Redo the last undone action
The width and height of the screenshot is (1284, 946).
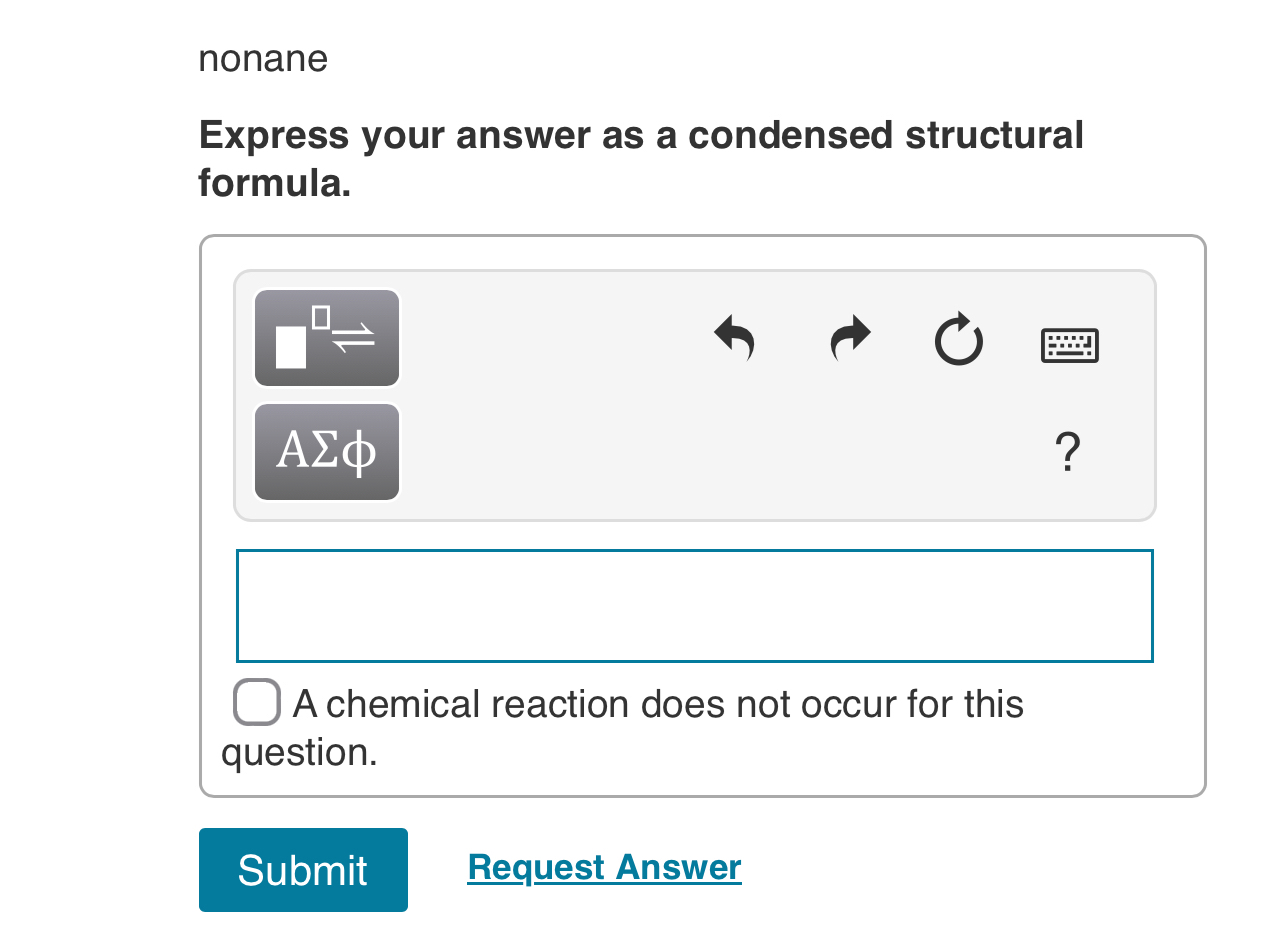coord(849,338)
